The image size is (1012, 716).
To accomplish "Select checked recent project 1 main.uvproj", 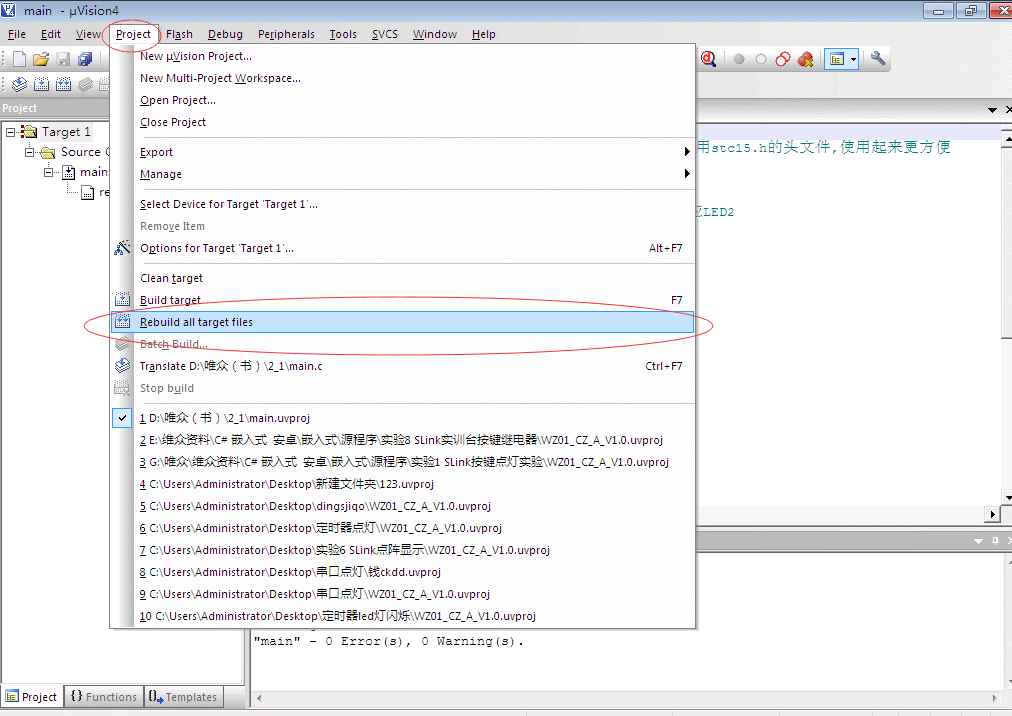I will pos(403,418).
